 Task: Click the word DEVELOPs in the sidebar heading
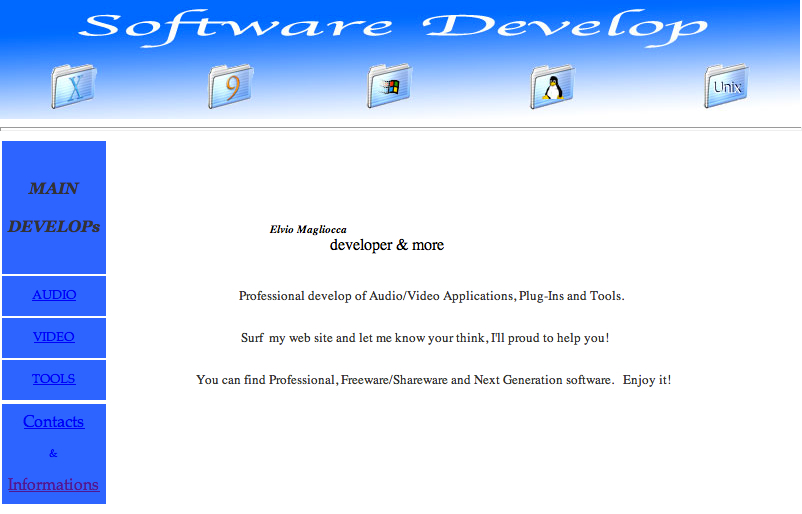(x=54, y=227)
